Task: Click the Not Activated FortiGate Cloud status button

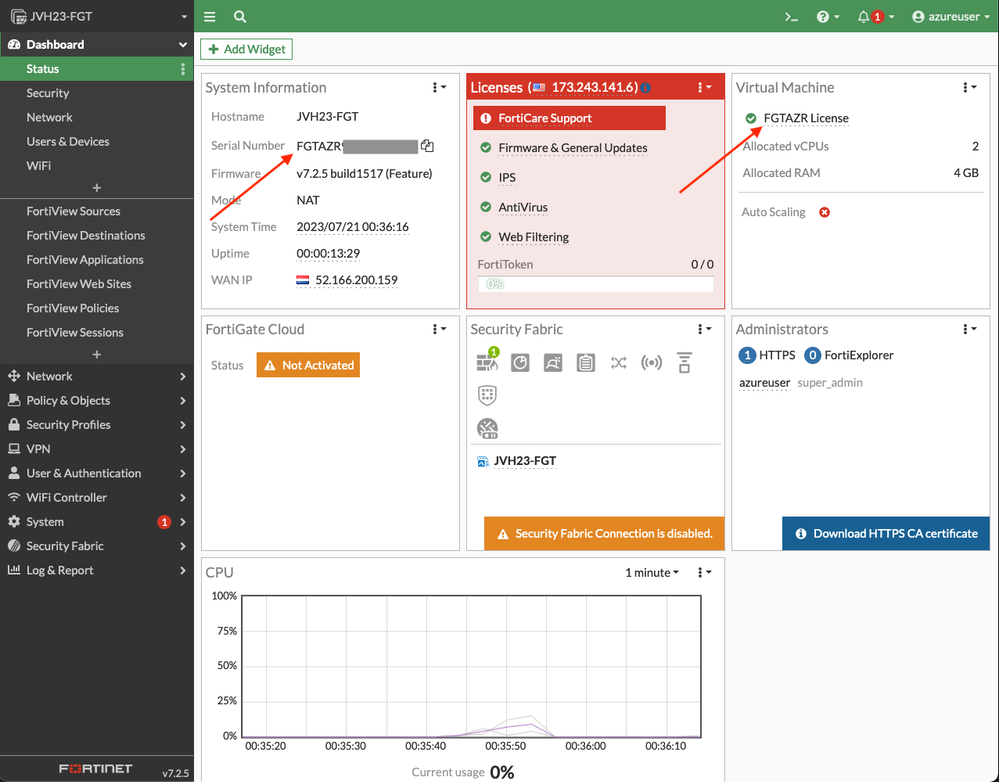Action: [x=308, y=365]
